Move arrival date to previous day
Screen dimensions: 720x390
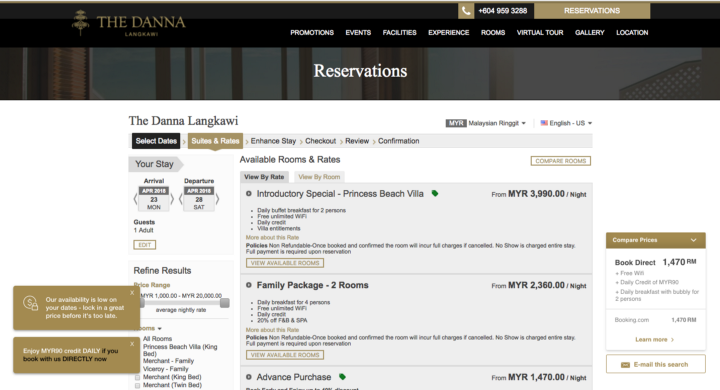coord(135,199)
